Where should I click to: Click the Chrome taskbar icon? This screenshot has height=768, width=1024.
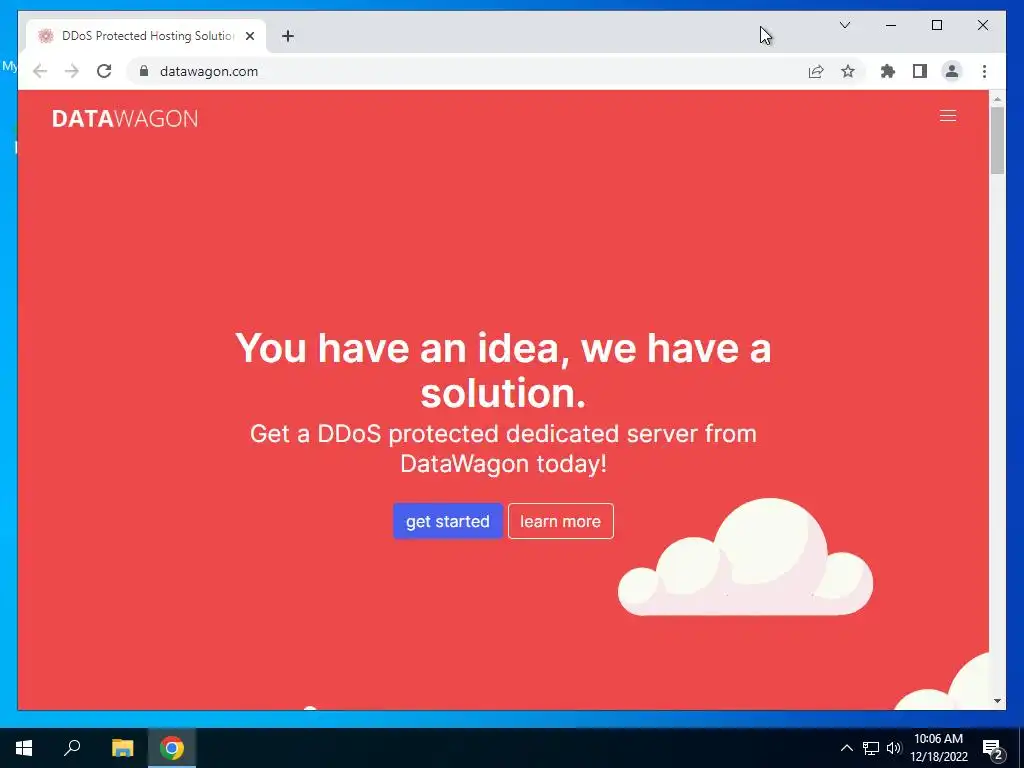coord(172,748)
